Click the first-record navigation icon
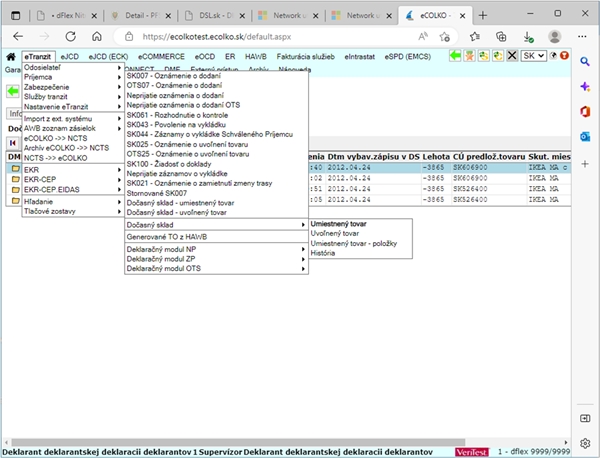Image resolution: width=600 pixels, height=458 pixels. coord(13,143)
